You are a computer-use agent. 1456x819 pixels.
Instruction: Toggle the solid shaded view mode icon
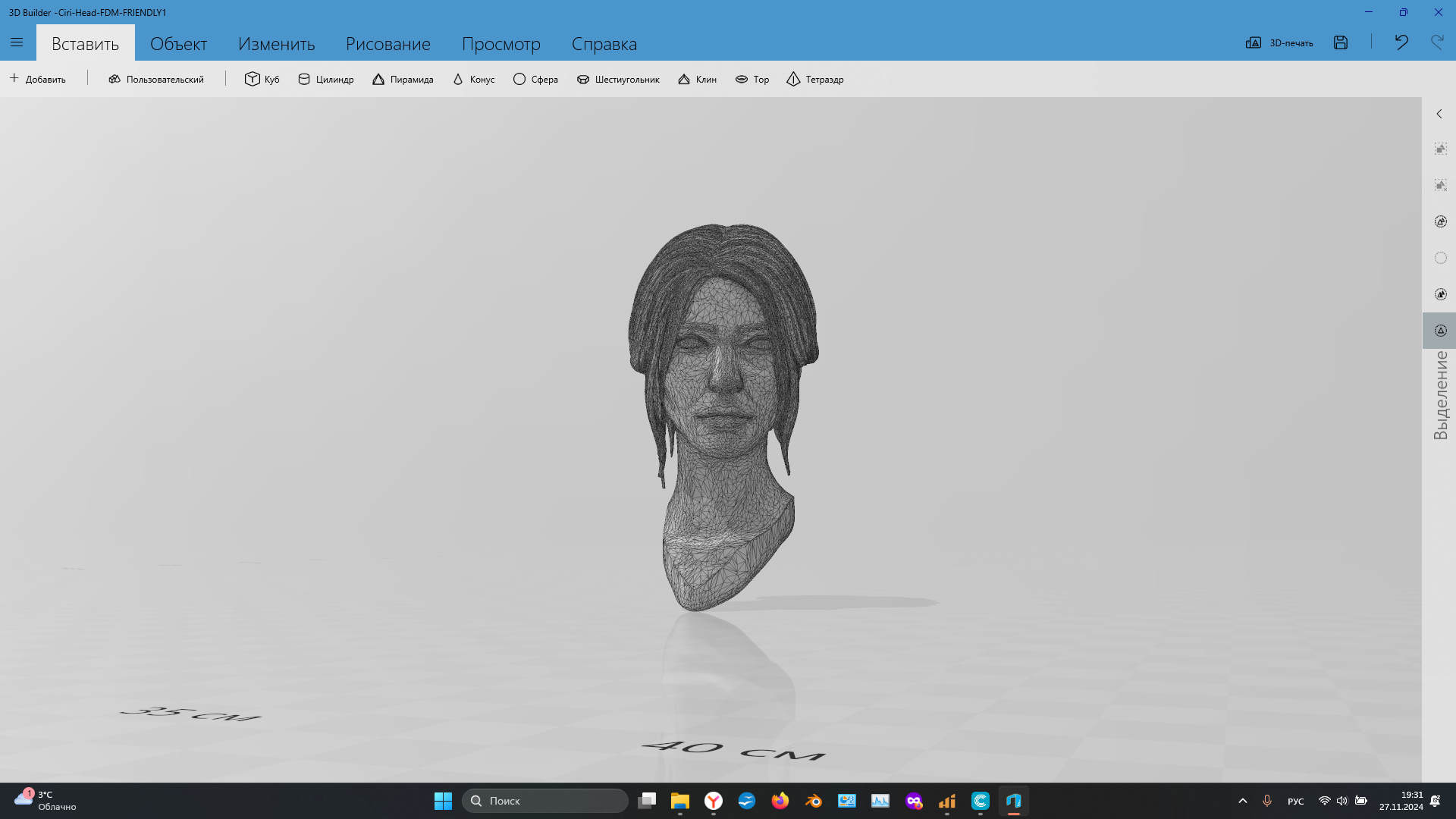[x=1440, y=294]
